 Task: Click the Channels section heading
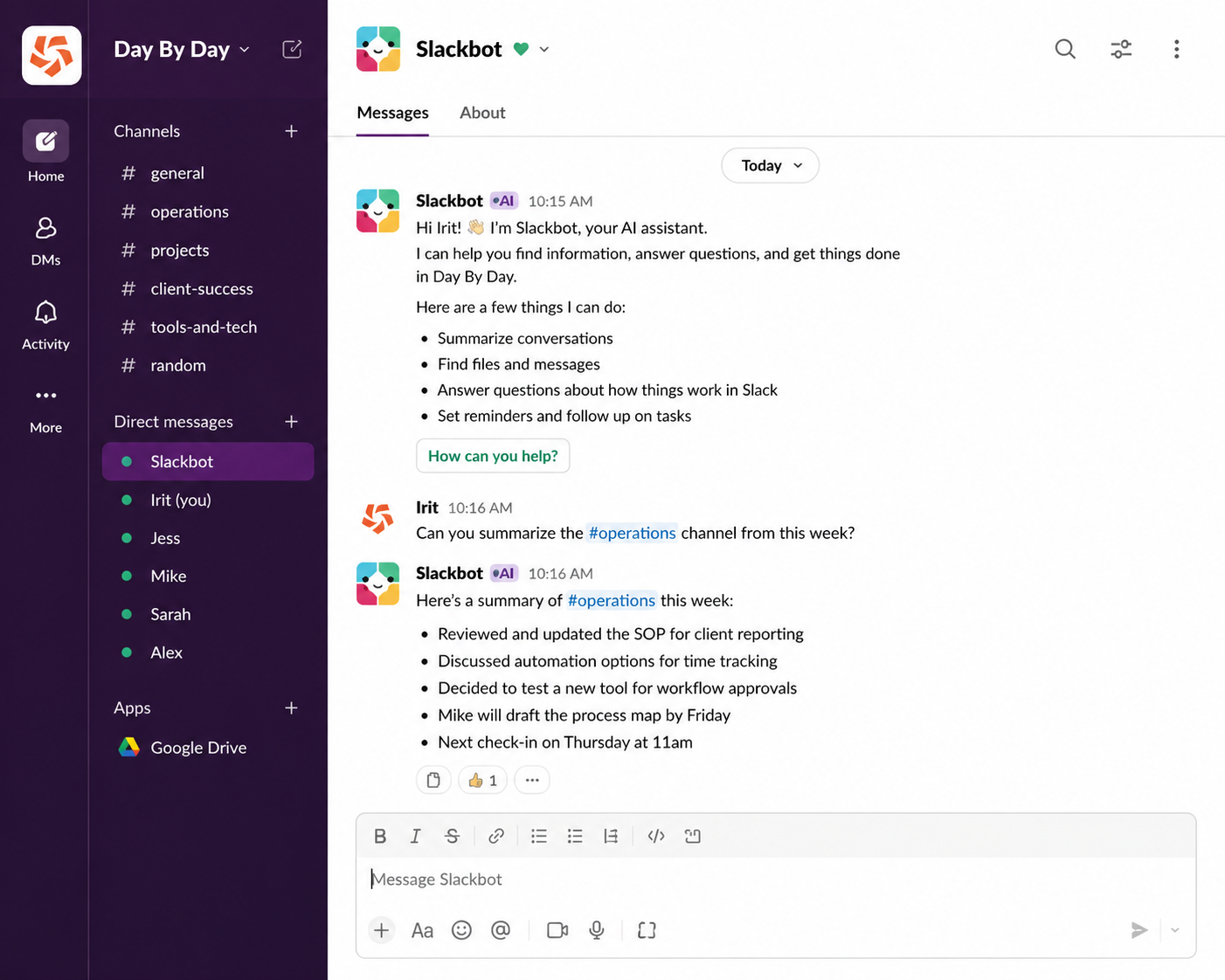tap(147, 131)
